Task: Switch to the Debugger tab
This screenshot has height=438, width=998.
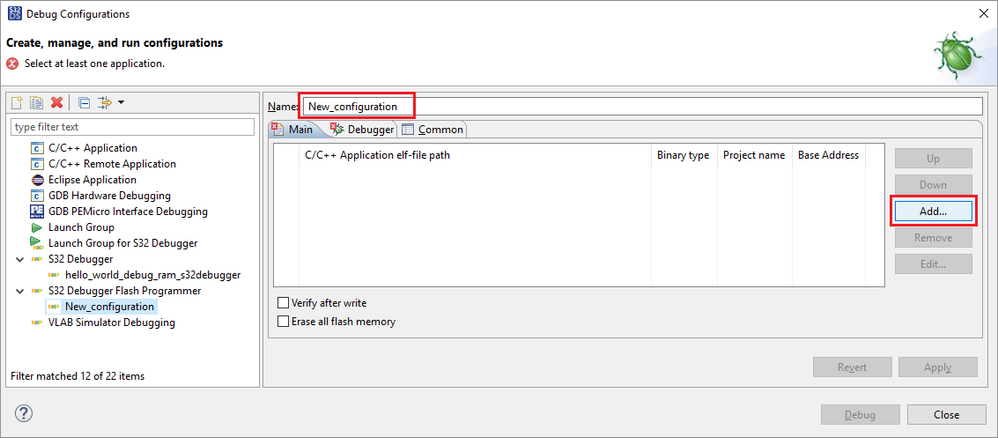Action: pyautogui.click(x=363, y=130)
